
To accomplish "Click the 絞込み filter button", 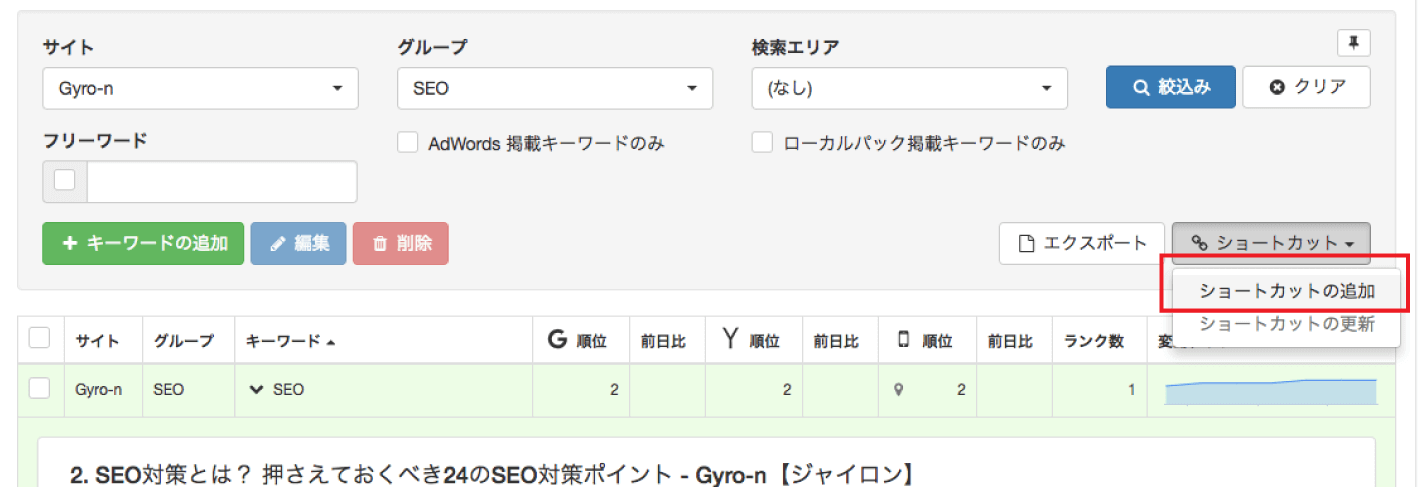I will tap(1170, 87).
